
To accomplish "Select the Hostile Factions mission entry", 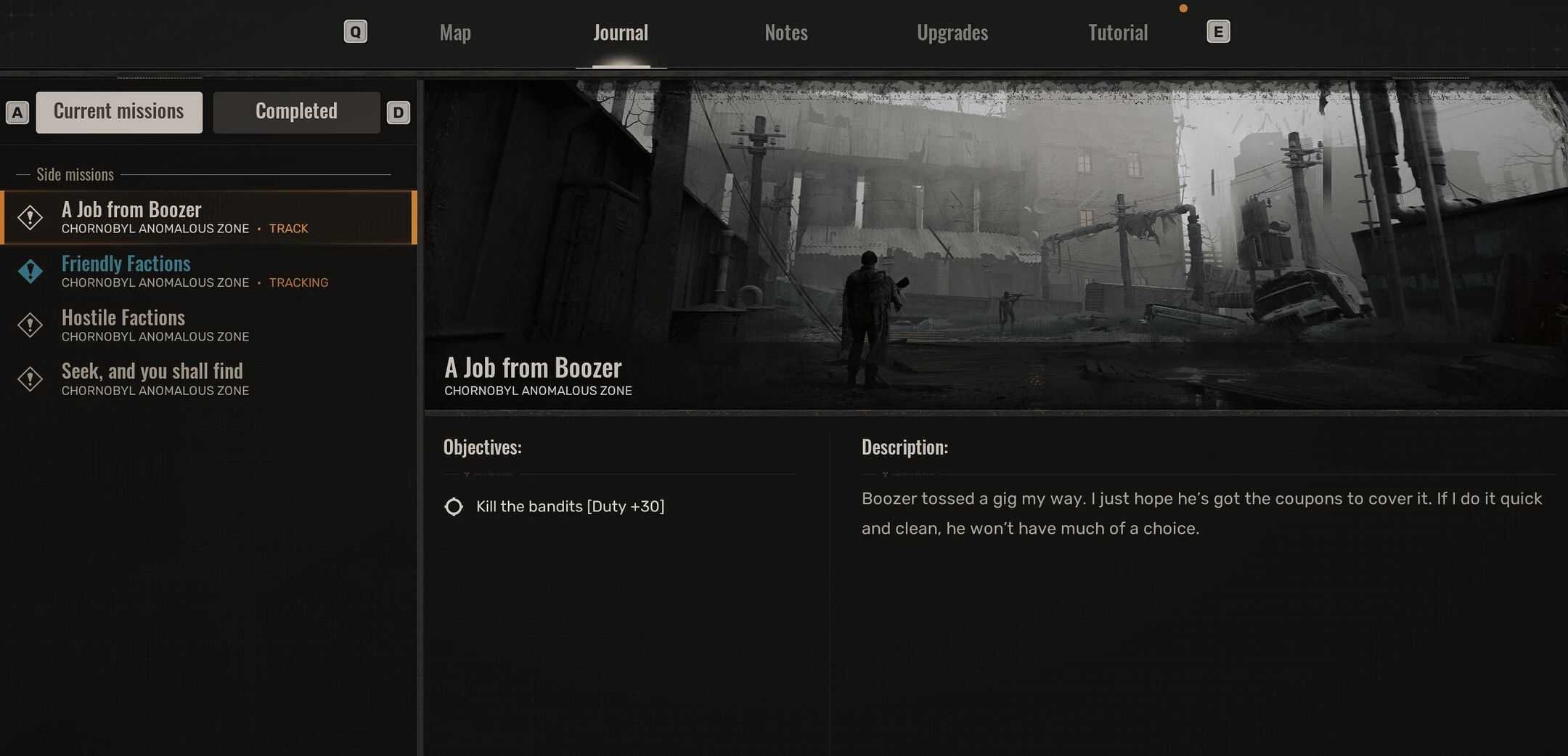I will tap(208, 325).
